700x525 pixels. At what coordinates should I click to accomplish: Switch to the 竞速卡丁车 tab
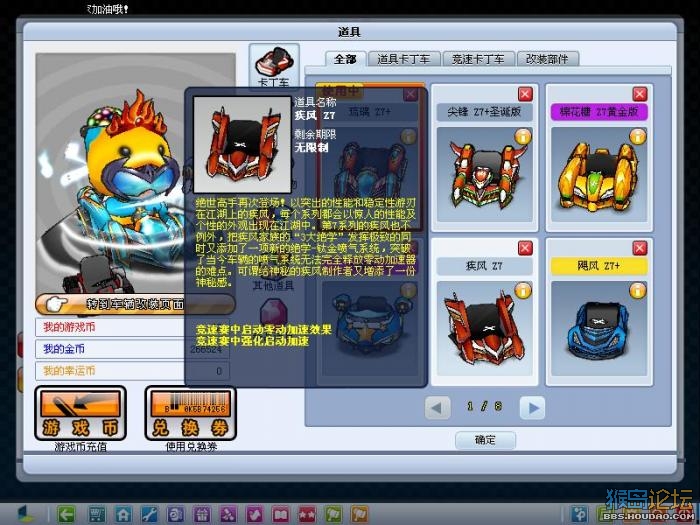(478, 59)
